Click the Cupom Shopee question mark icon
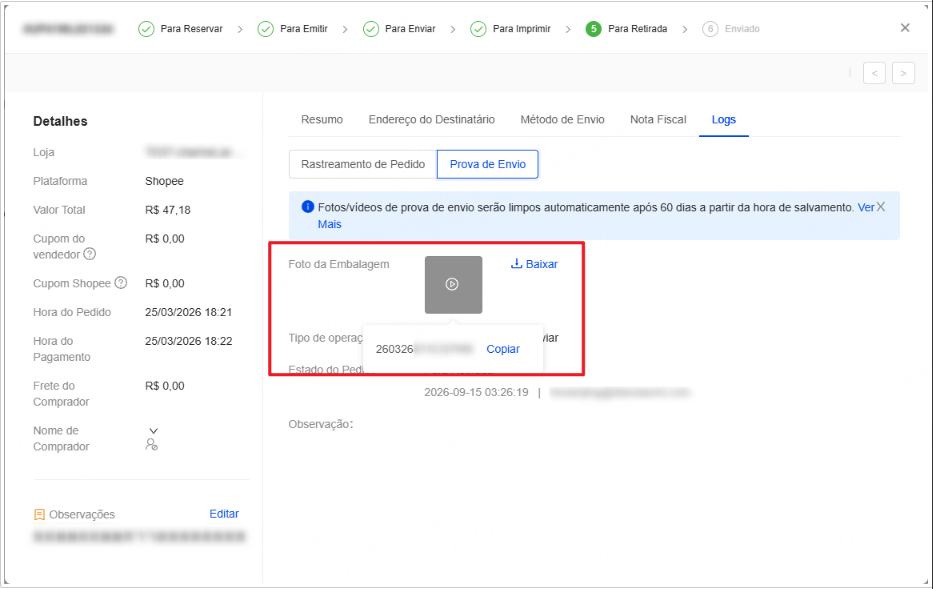 (x=121, y=283)
